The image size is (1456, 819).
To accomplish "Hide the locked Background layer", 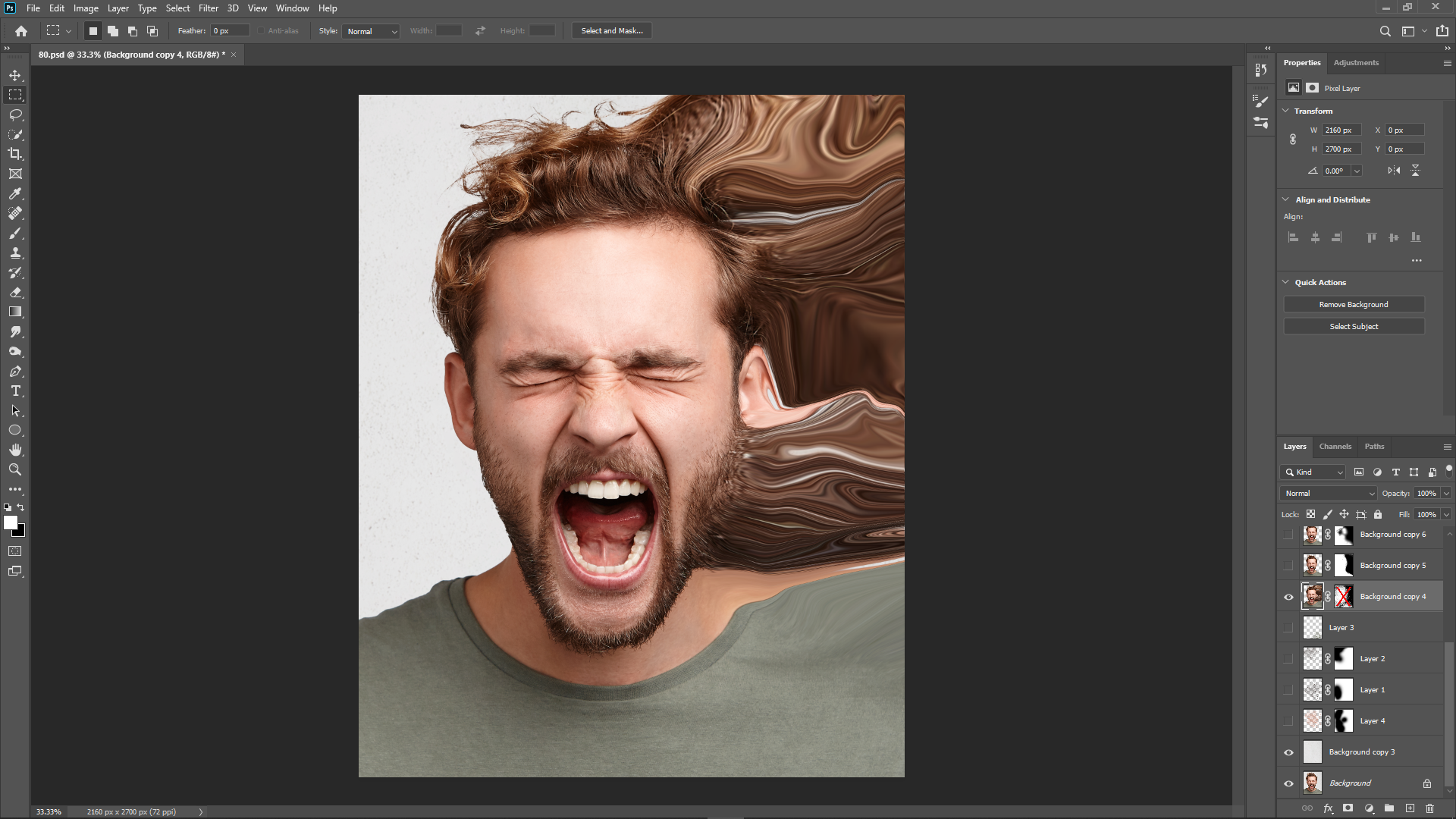I will (x=1288, y=783).
